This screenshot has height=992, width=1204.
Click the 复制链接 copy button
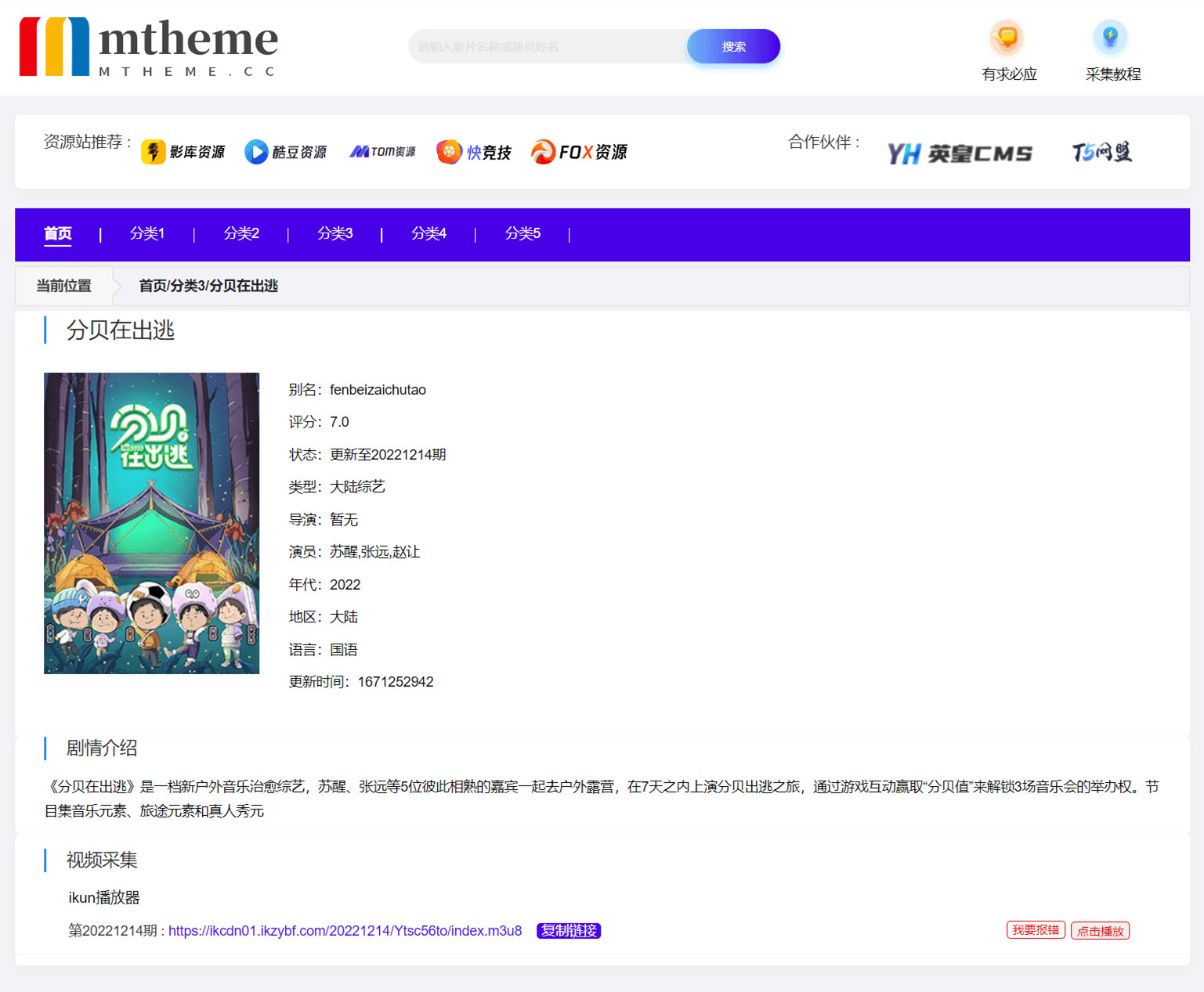point(569,931)
